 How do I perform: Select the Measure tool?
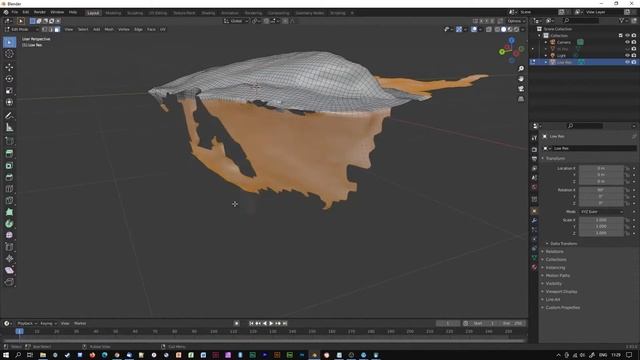[x=9, y=128]
